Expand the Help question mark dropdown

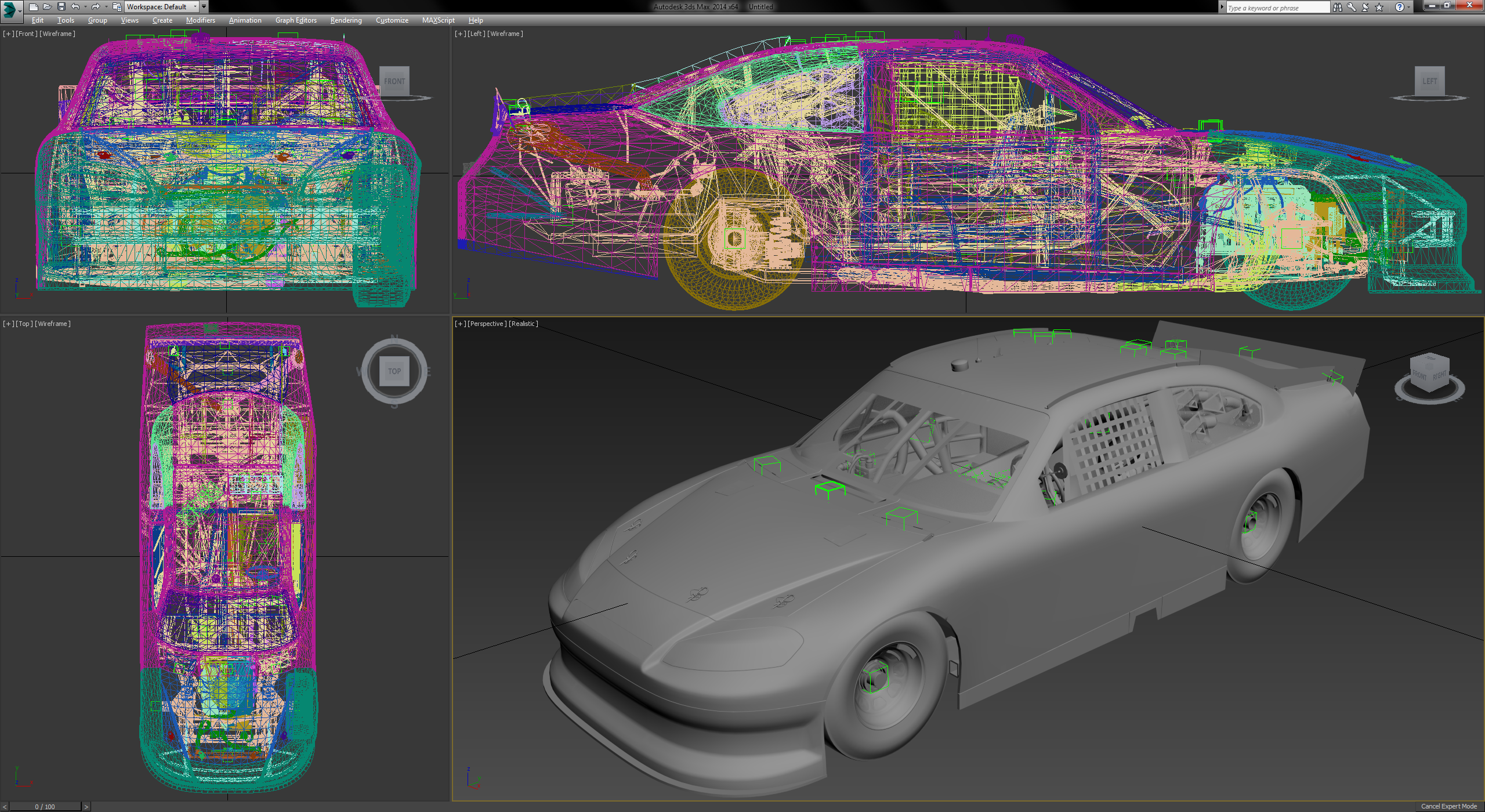[1409, 8]
